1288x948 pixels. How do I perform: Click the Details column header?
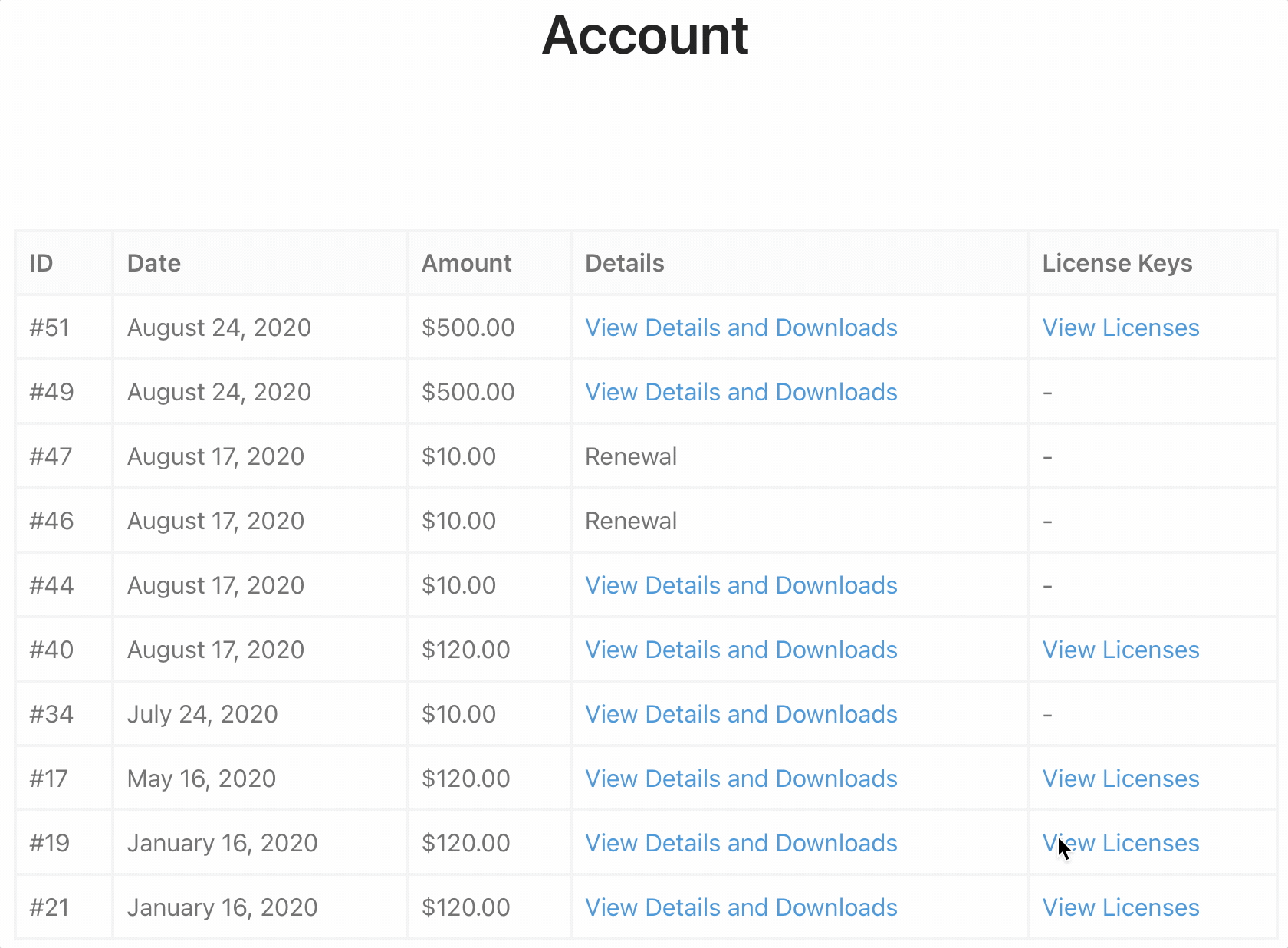pyautogui.click(x=624, y=263)
